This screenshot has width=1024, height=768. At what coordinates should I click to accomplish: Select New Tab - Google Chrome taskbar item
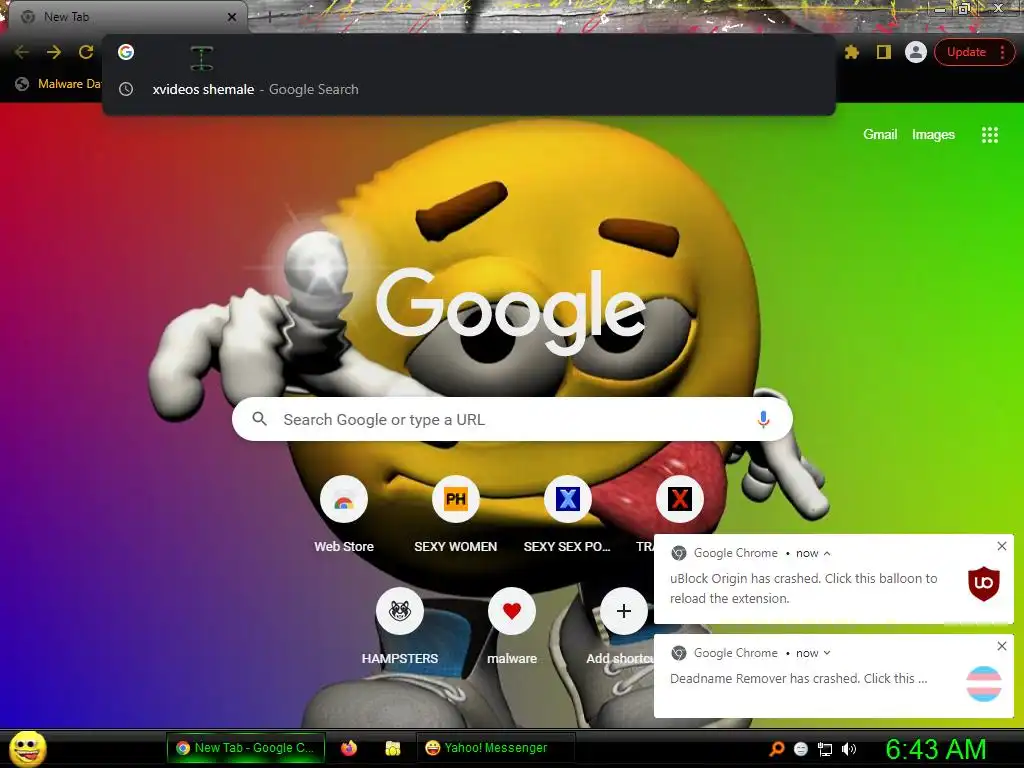click(246, 748)
